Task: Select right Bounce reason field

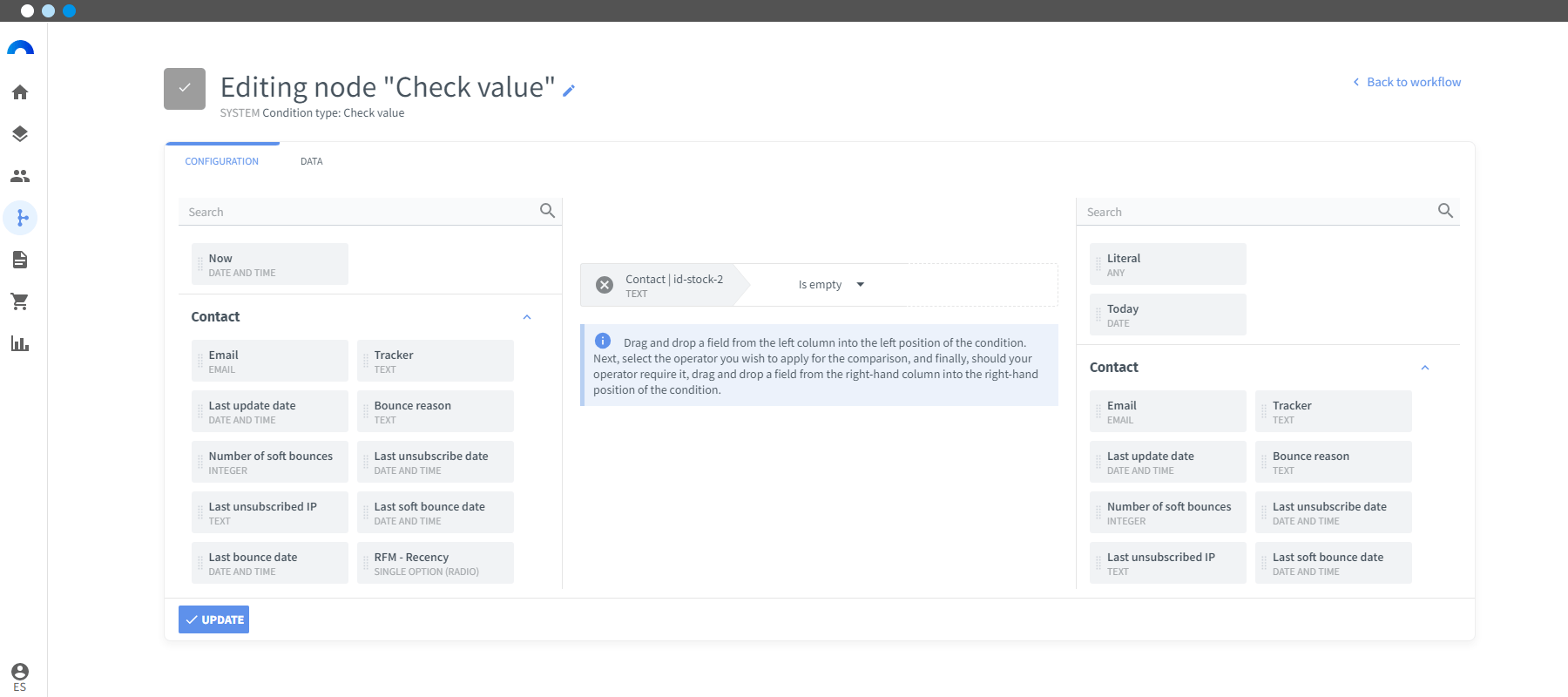Action: pos(1334,462)
